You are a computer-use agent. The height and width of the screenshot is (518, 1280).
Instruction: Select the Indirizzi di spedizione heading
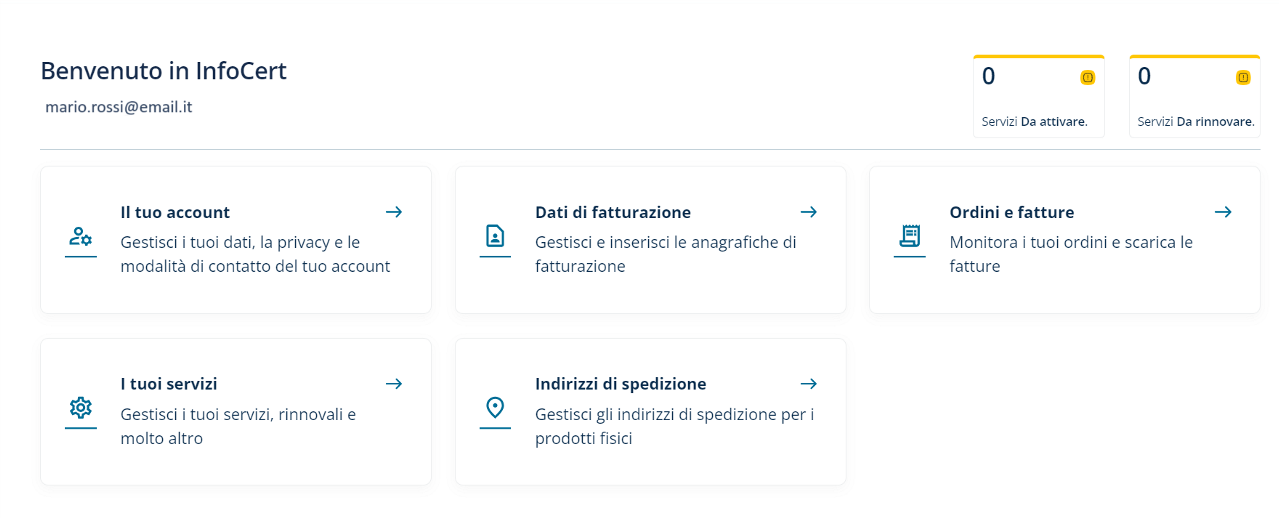[621, 383]
